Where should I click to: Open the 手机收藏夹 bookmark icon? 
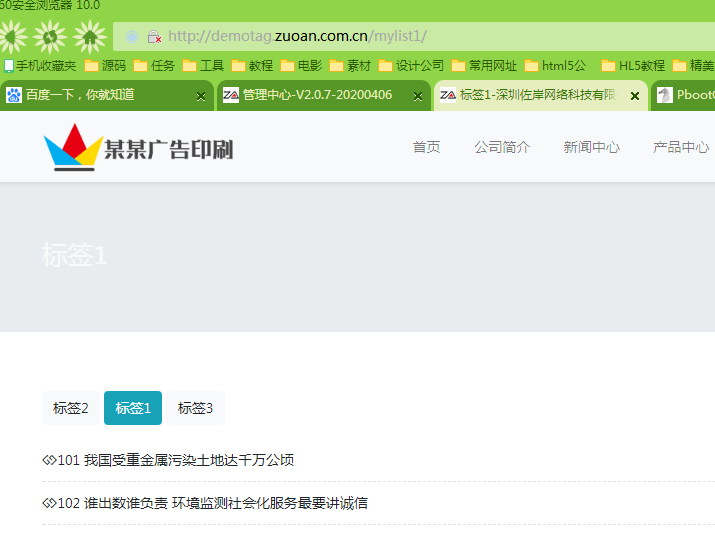tap(9, 66)
